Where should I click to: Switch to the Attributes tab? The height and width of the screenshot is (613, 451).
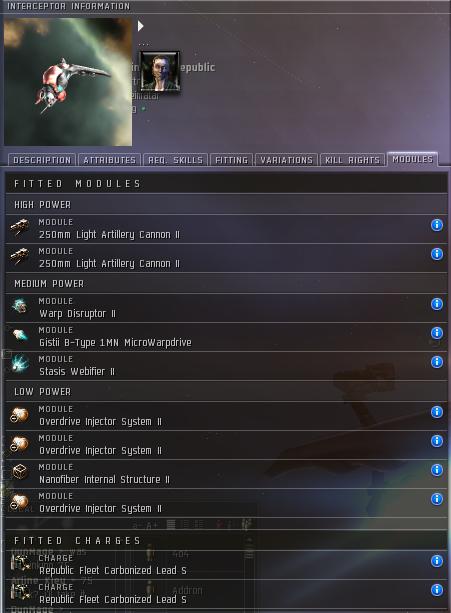tap(109, 160)
